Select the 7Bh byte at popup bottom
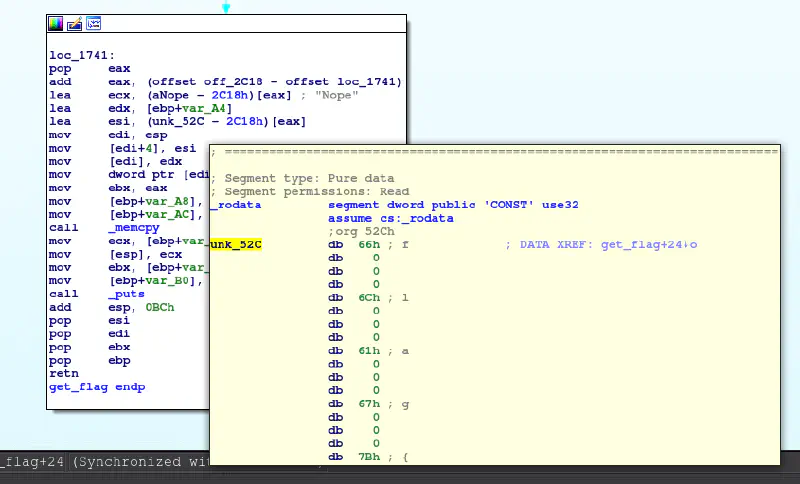The image size is (800, 484). point(369,457)
